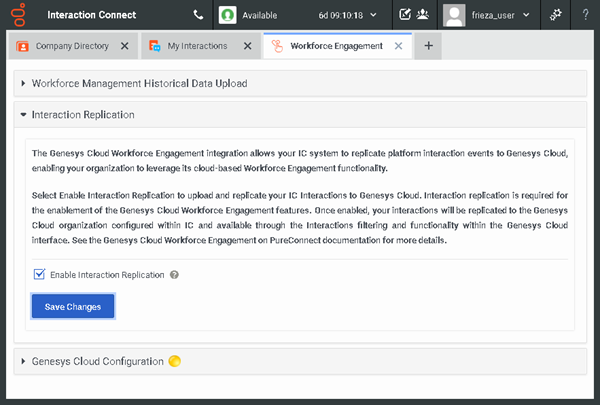Screen dimensions: 600x405
Task: Open the status duration dropdown arrow
Action: point(373,15)
